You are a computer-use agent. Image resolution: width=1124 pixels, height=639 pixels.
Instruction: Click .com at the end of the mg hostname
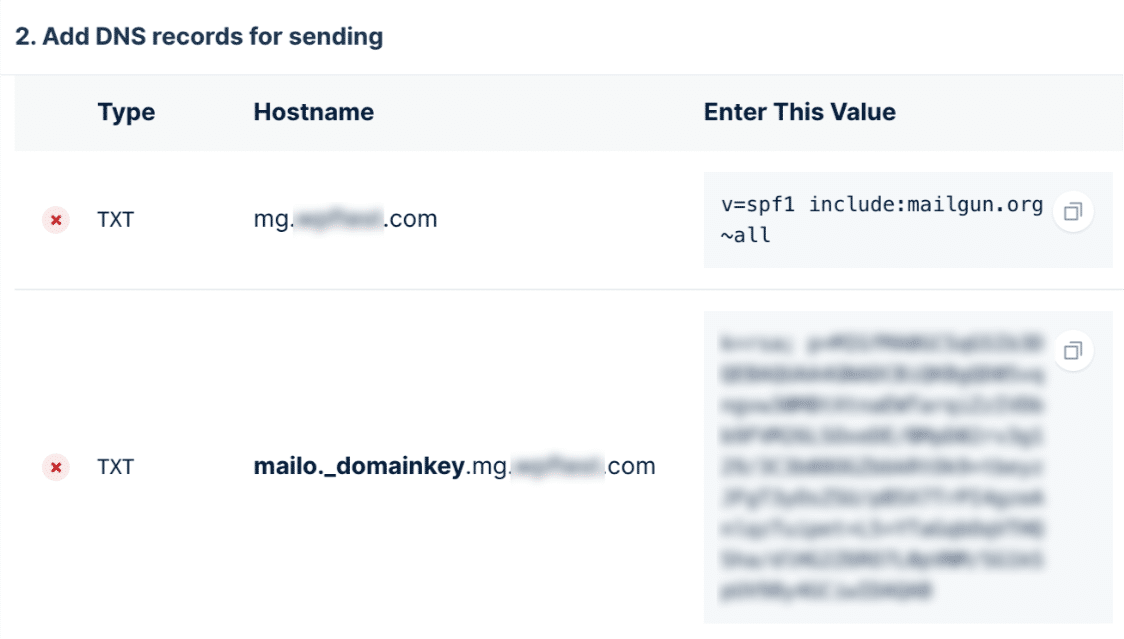411,219
